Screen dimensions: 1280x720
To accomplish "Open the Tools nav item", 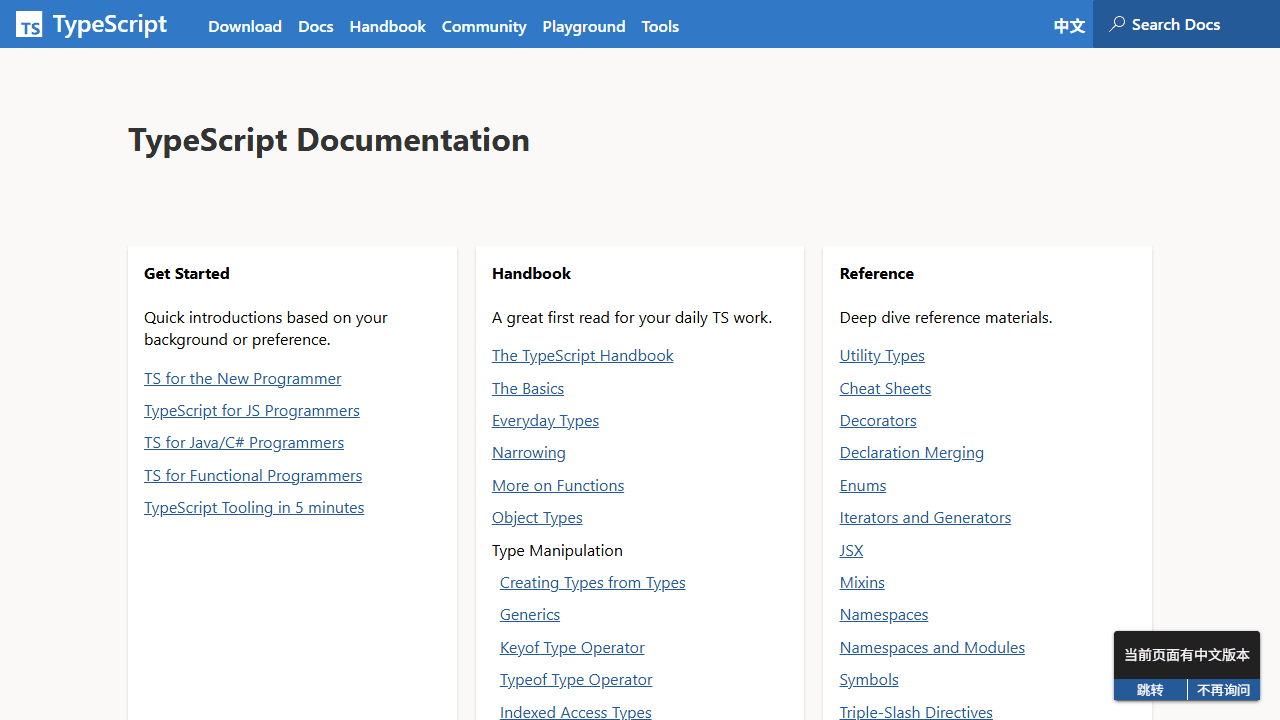I will 660,26.
